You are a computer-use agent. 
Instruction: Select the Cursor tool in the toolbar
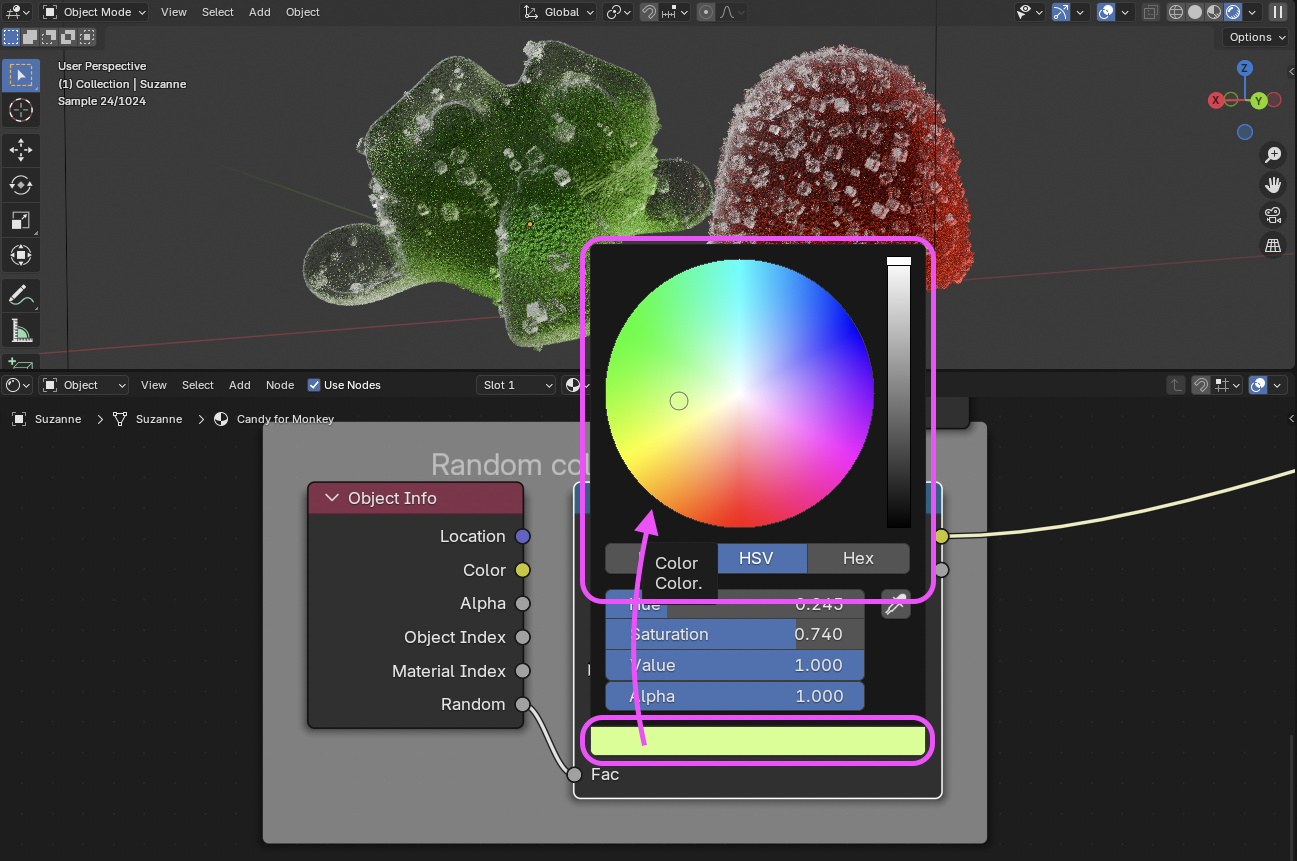click(20, 111)
